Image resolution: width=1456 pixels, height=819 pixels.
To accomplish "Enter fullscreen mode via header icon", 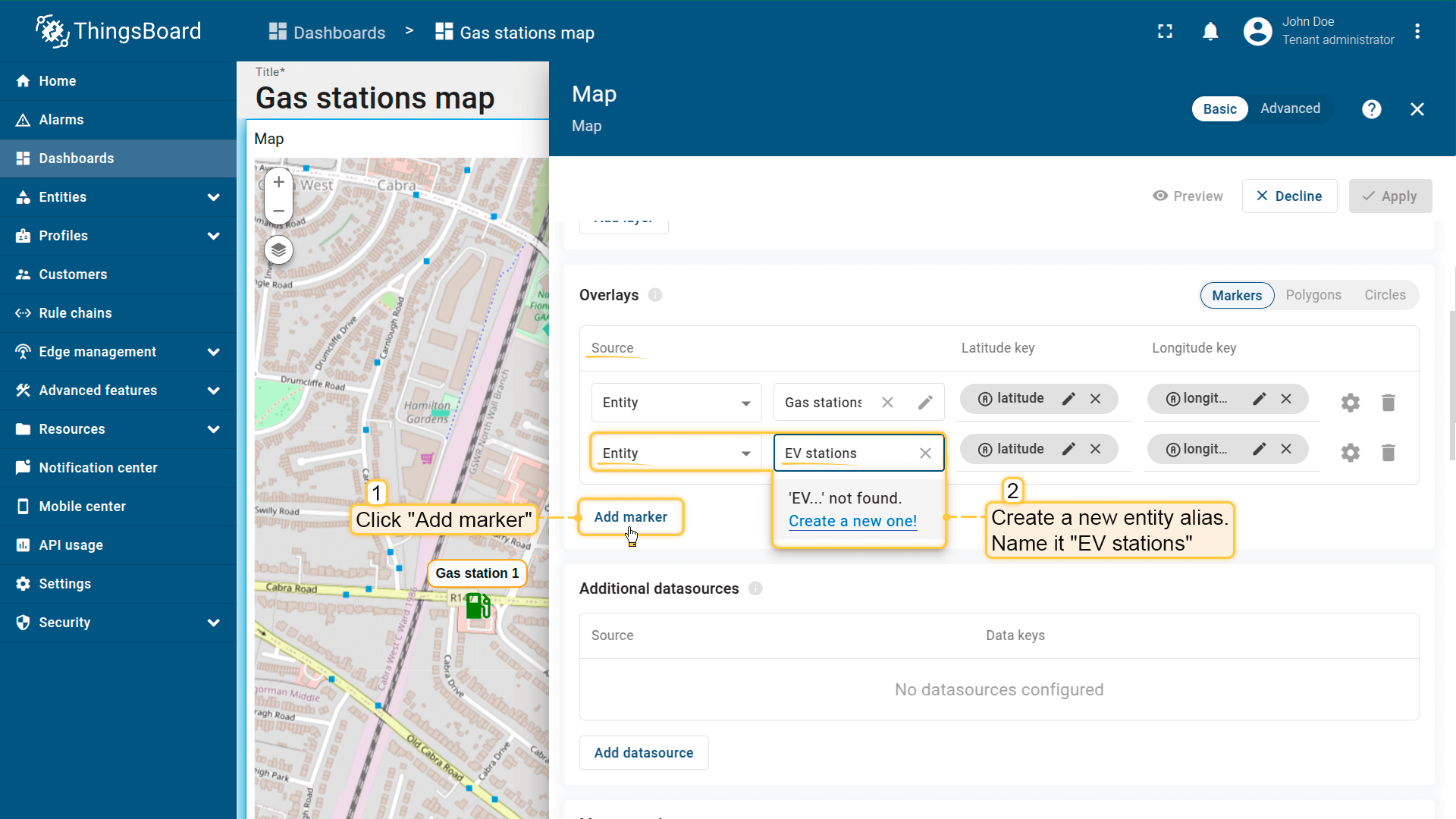I will click(x=1165, y=32).
